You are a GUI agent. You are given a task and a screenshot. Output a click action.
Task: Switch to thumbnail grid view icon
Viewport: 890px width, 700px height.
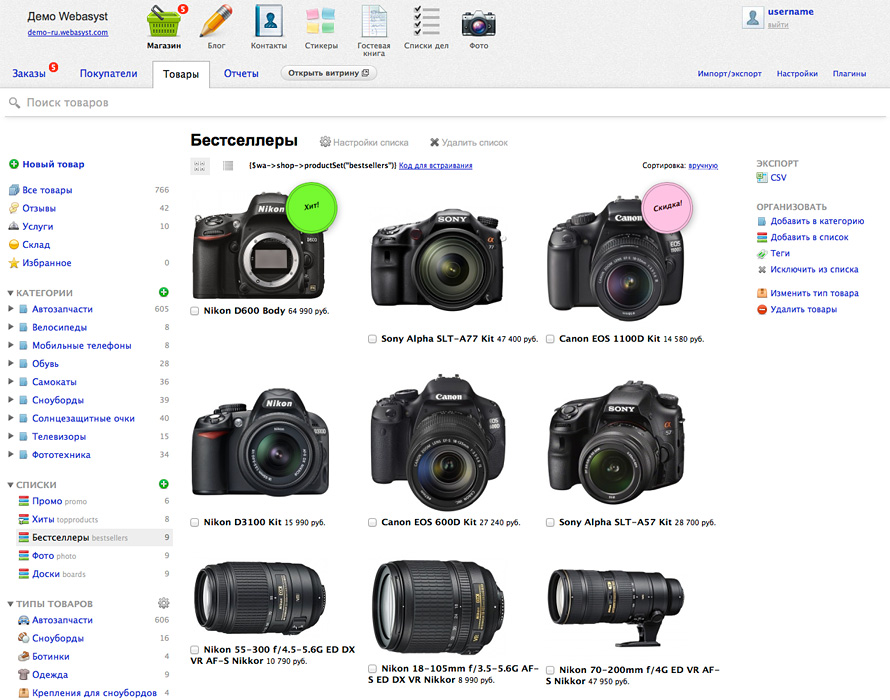tap(199, 166)
